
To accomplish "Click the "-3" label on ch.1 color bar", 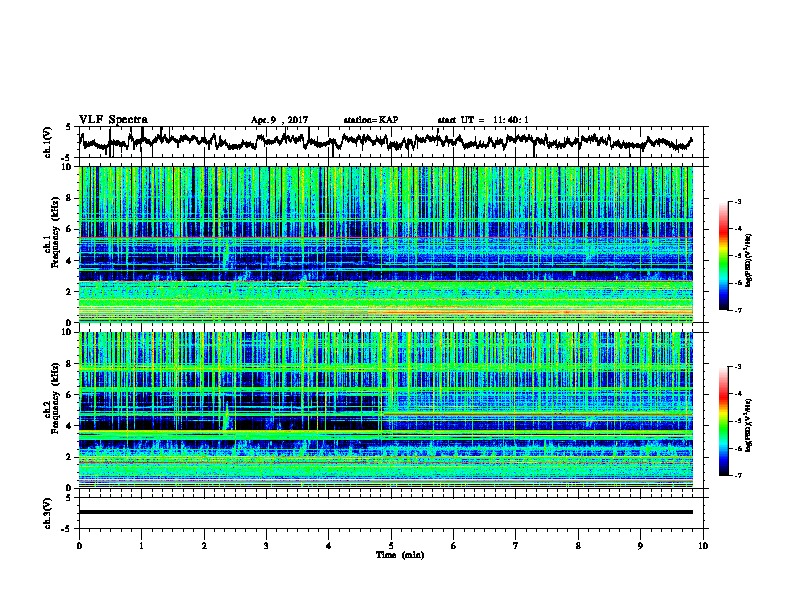I will [737, 201].
